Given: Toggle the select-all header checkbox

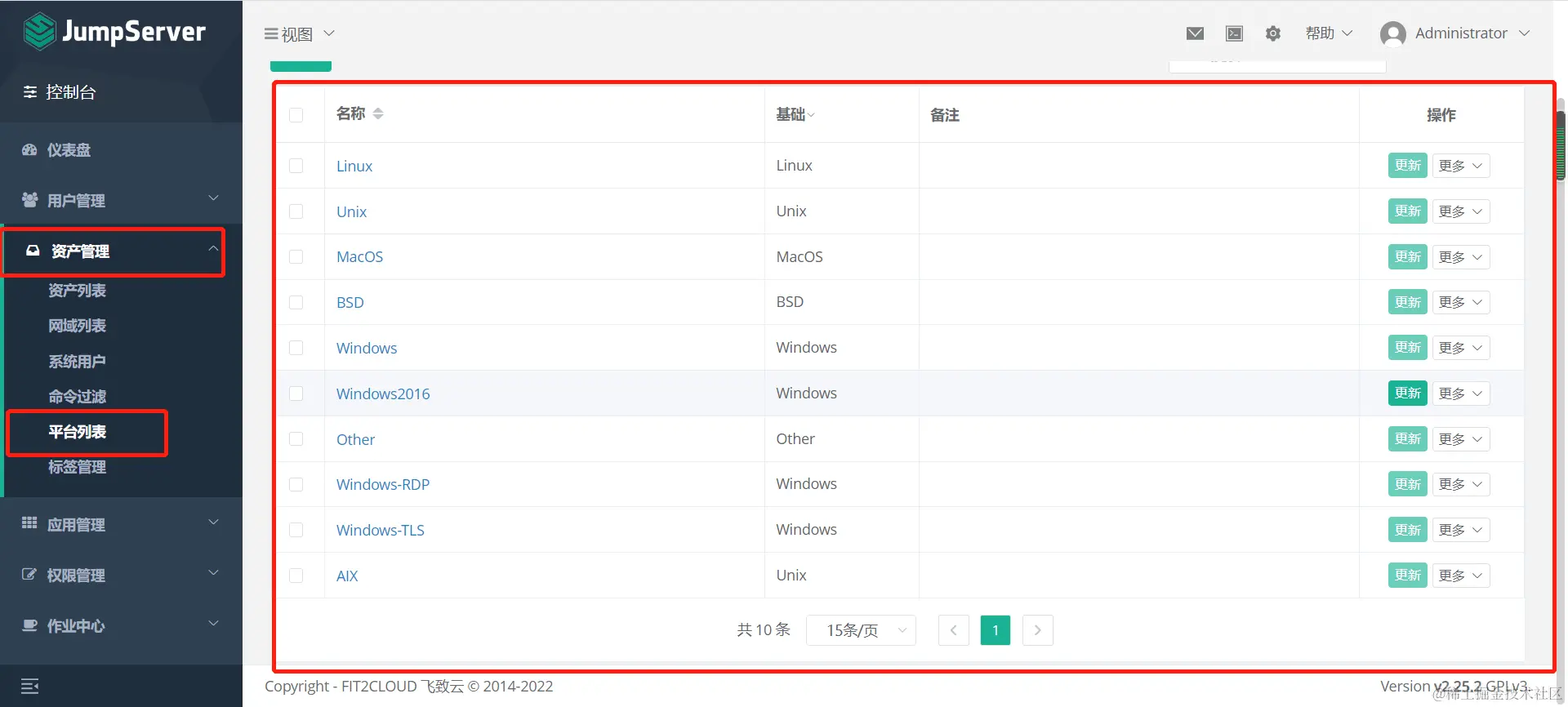Looking at the screenshot, I should point(296,115).
